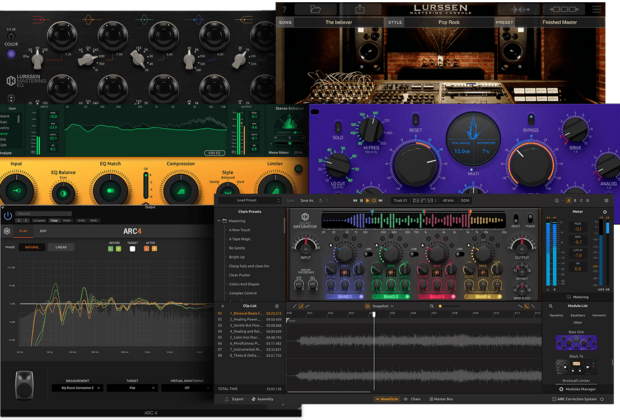The width and height of the screenshot is (620, 420).
Task: Open the STYLE Pop Rock selector
Action: [449, 22]
